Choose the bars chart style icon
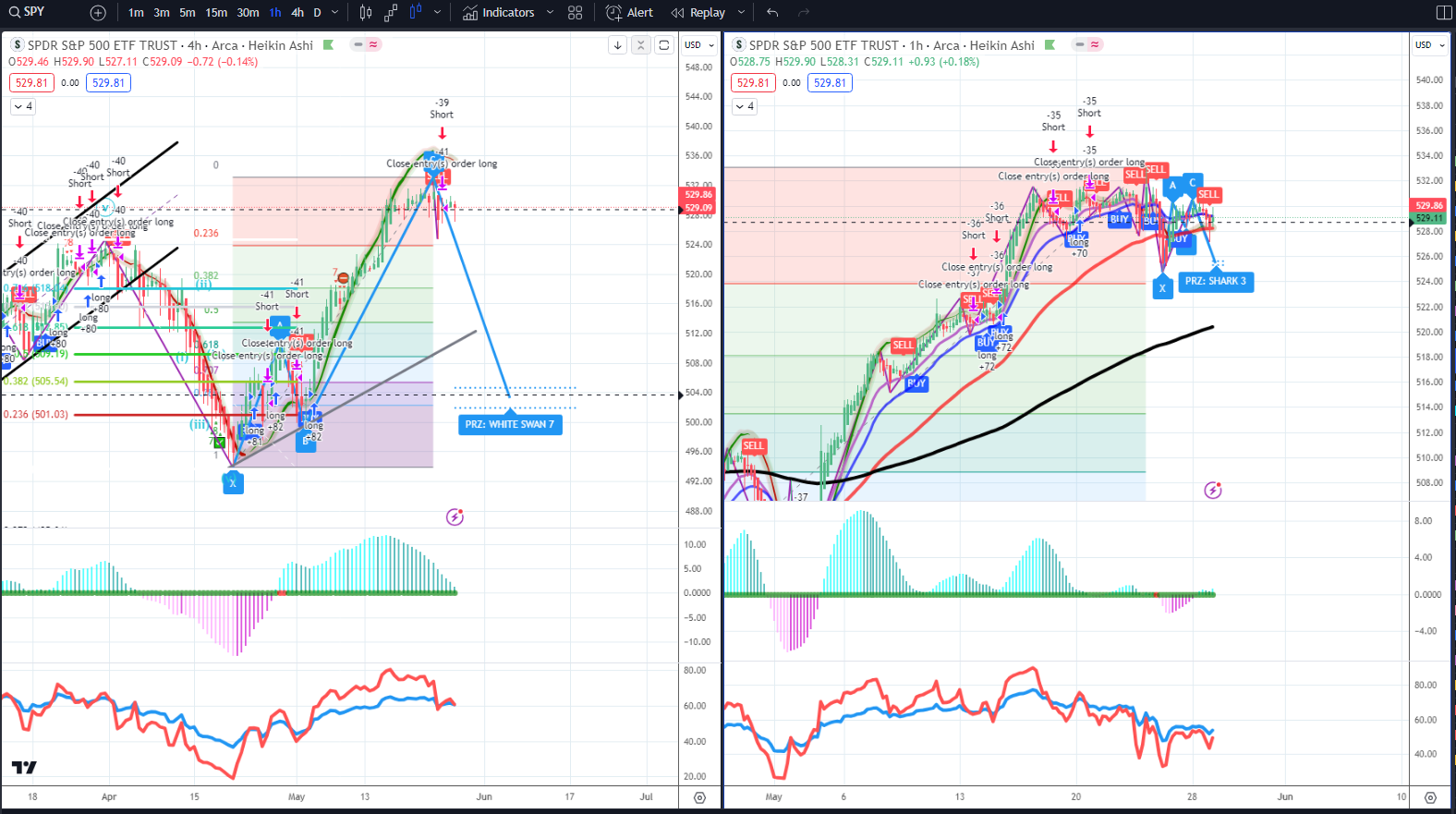1456x814 pixels. 366,13
